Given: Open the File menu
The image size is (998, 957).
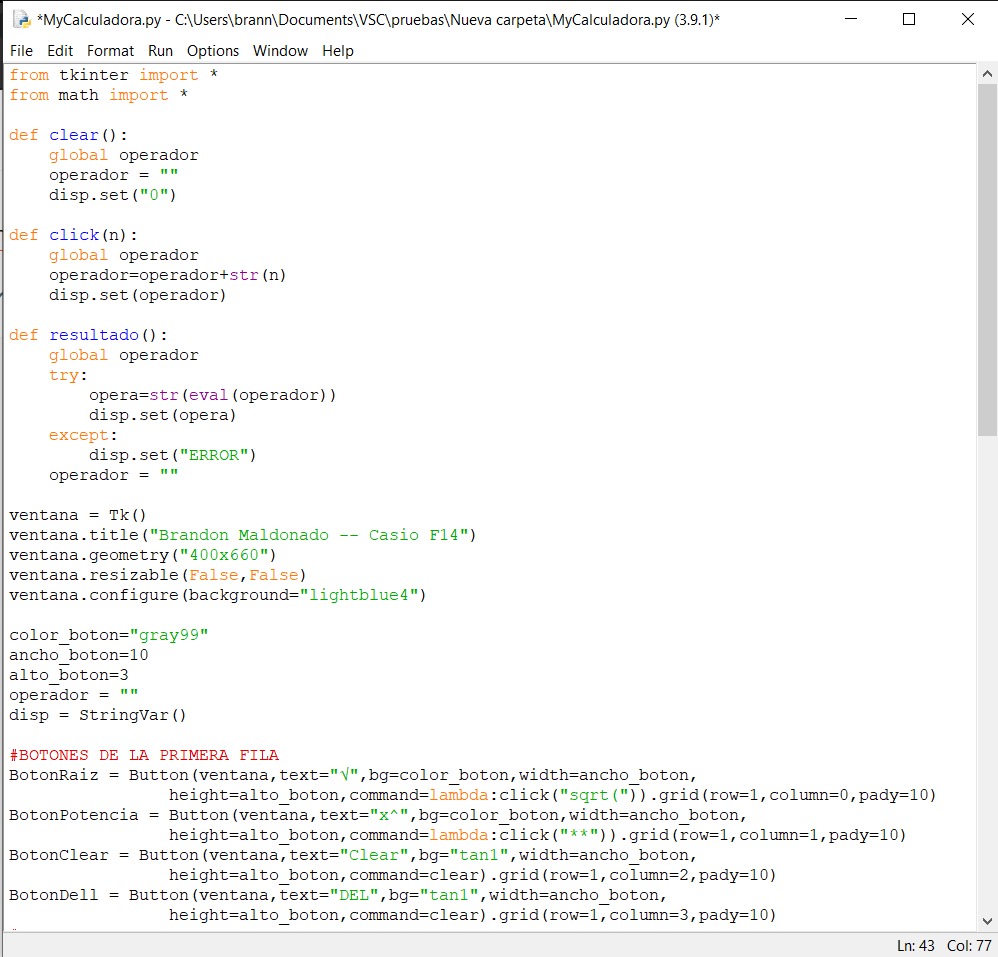Looking at the screenshot, I should pyautogui.click(x=21, y=50).
